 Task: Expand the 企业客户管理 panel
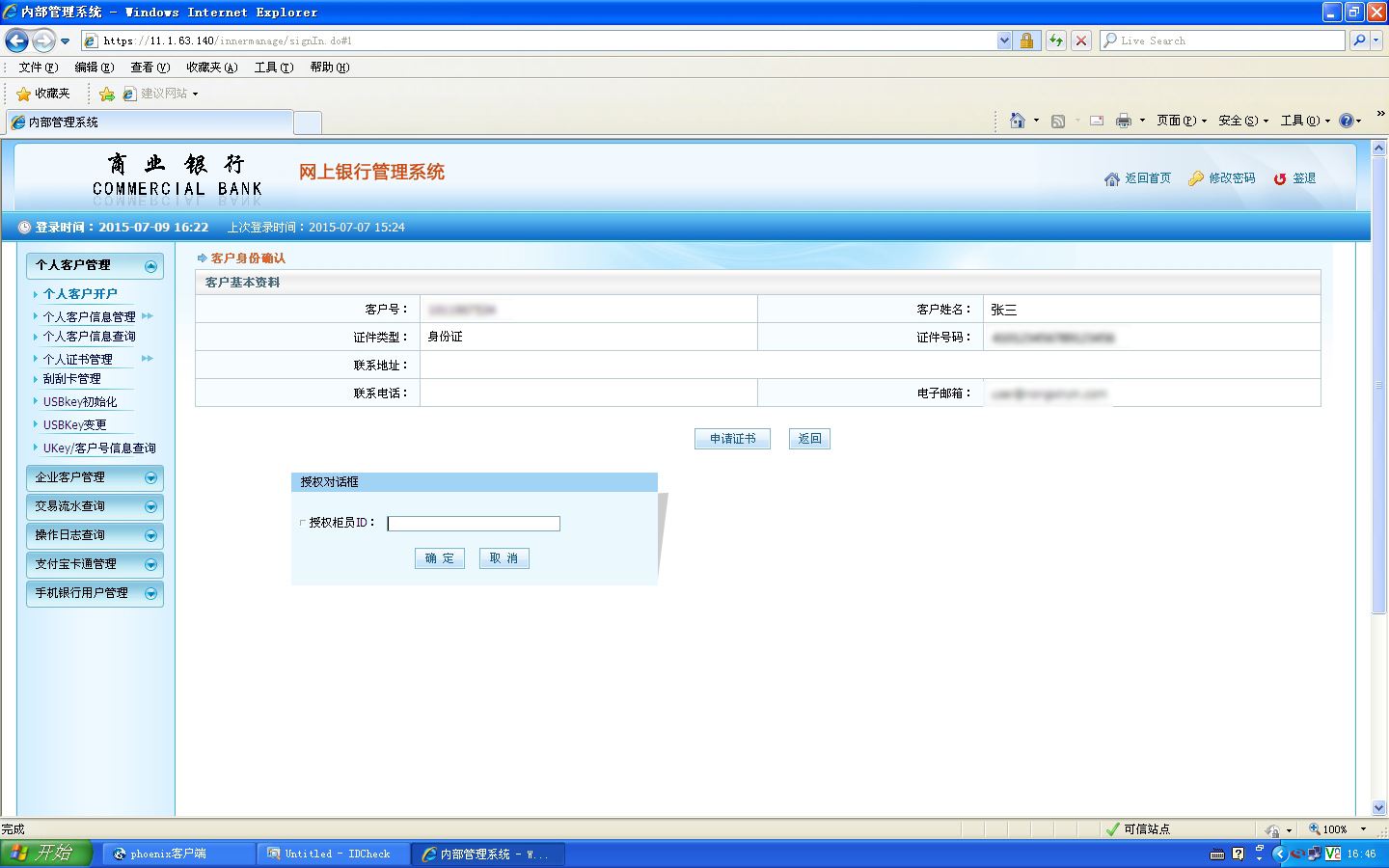coord(150,478)
